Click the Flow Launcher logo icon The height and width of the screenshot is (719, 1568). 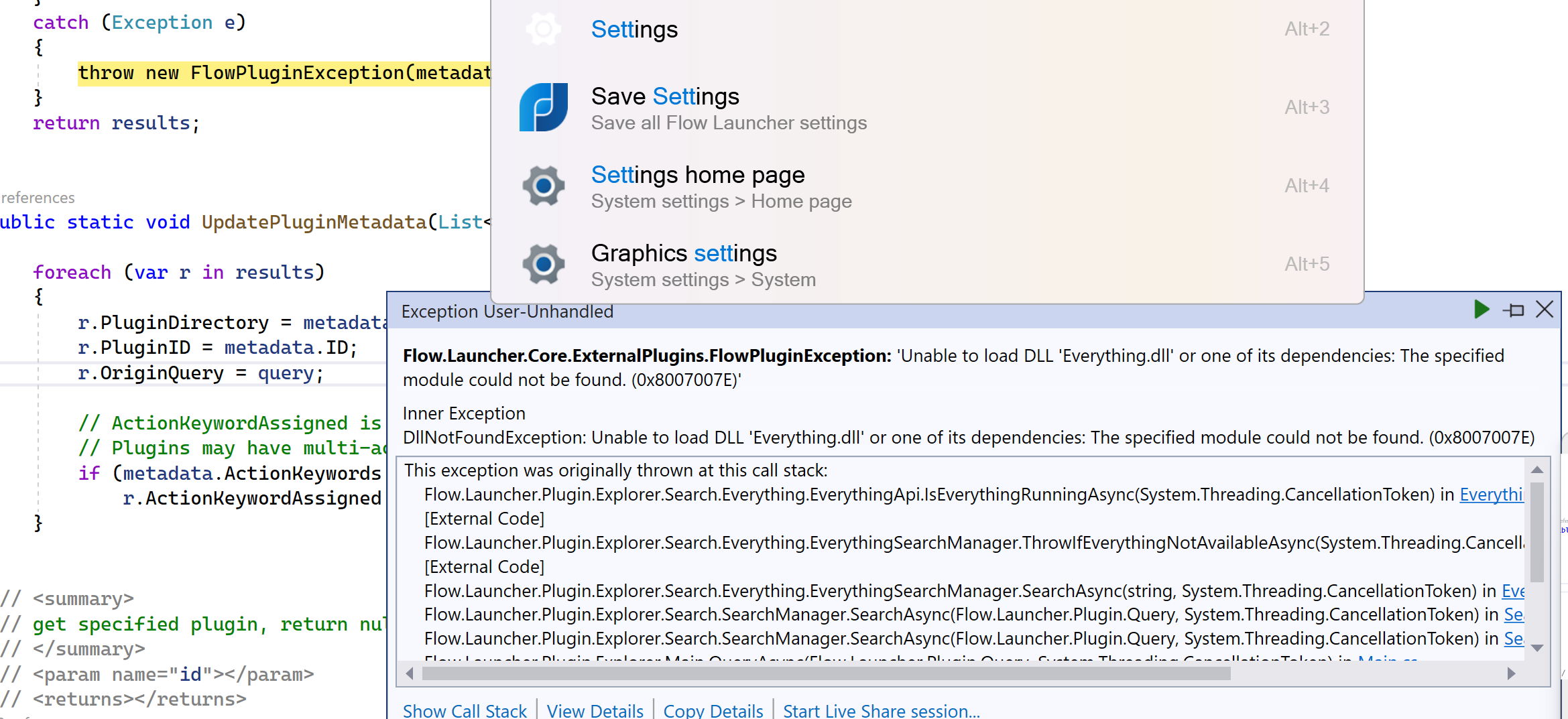pos(543,107)
